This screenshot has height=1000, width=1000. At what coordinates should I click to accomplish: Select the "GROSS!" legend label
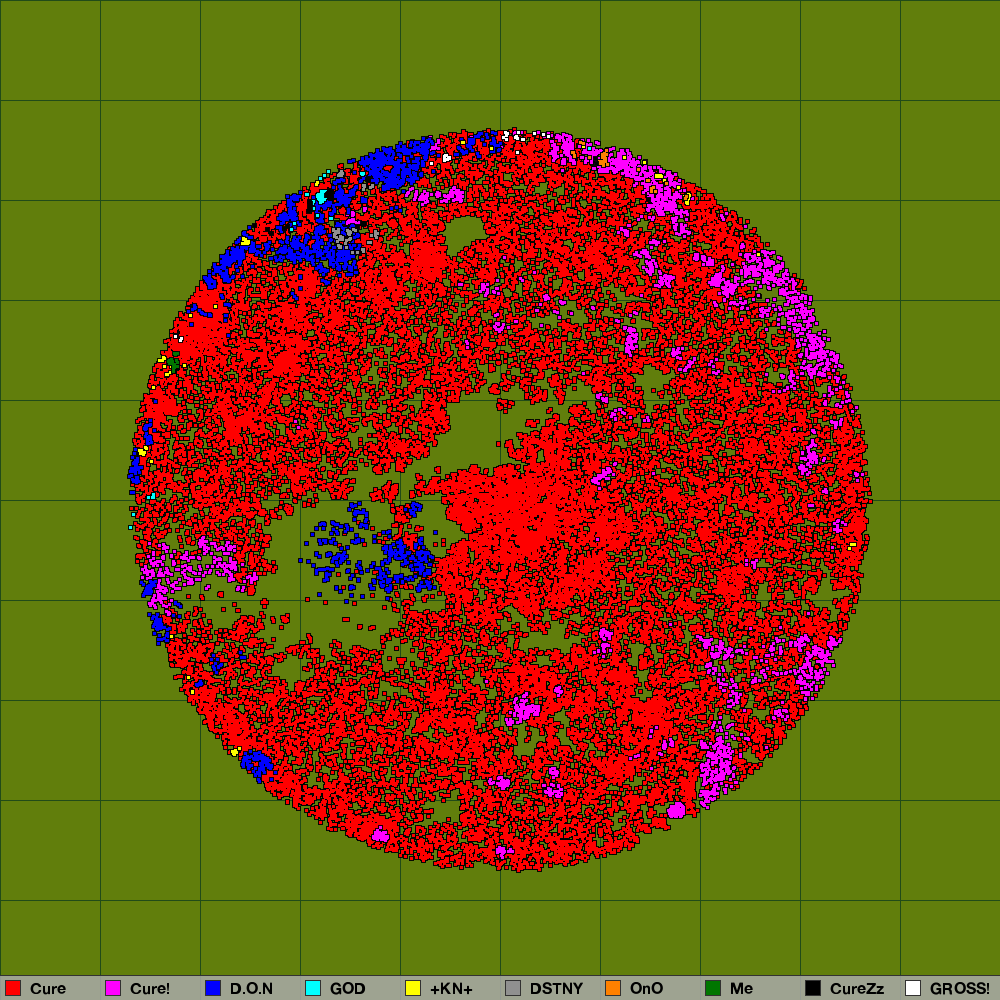click(960, 989)
